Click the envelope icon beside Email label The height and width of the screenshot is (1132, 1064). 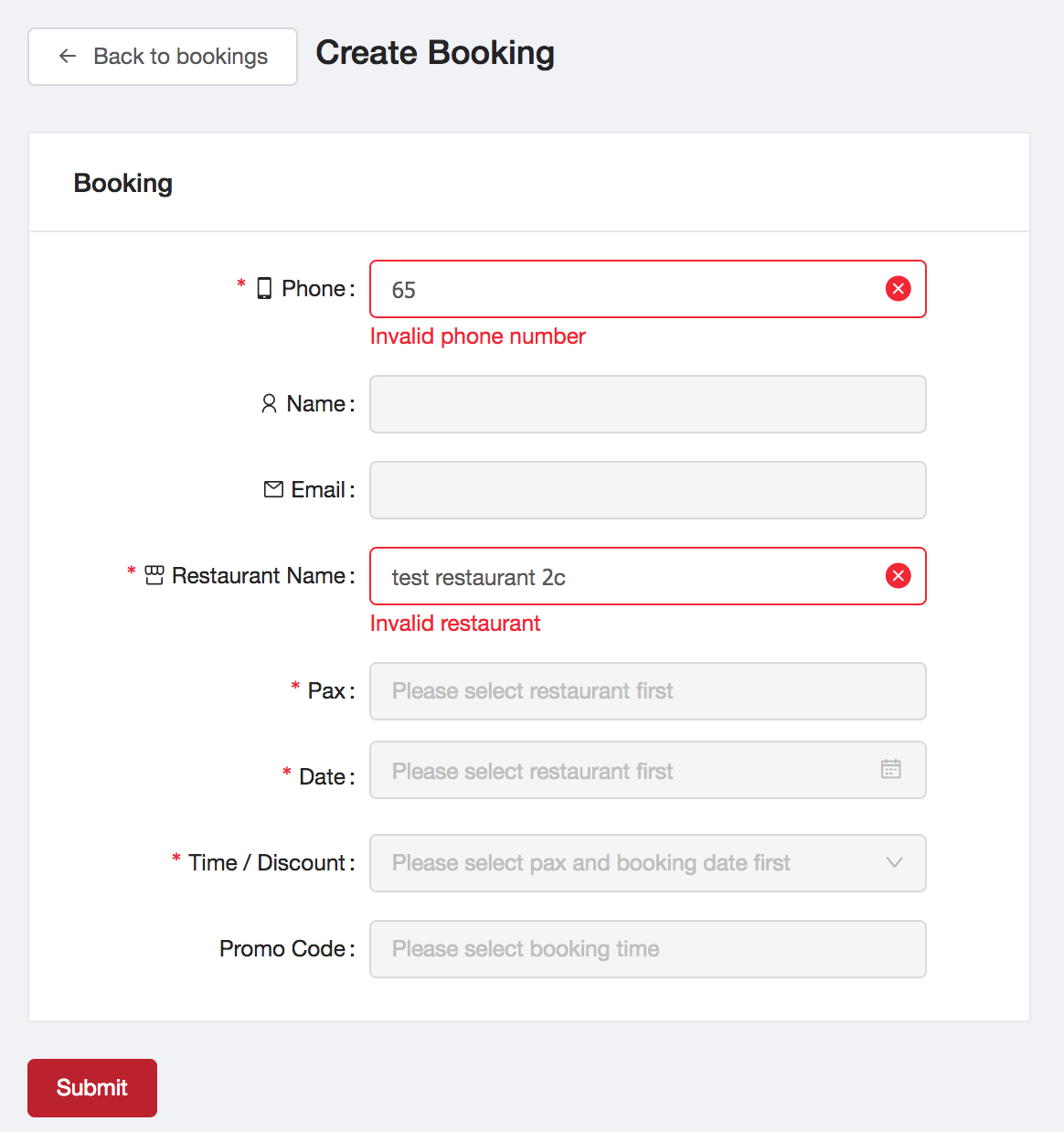273,489
